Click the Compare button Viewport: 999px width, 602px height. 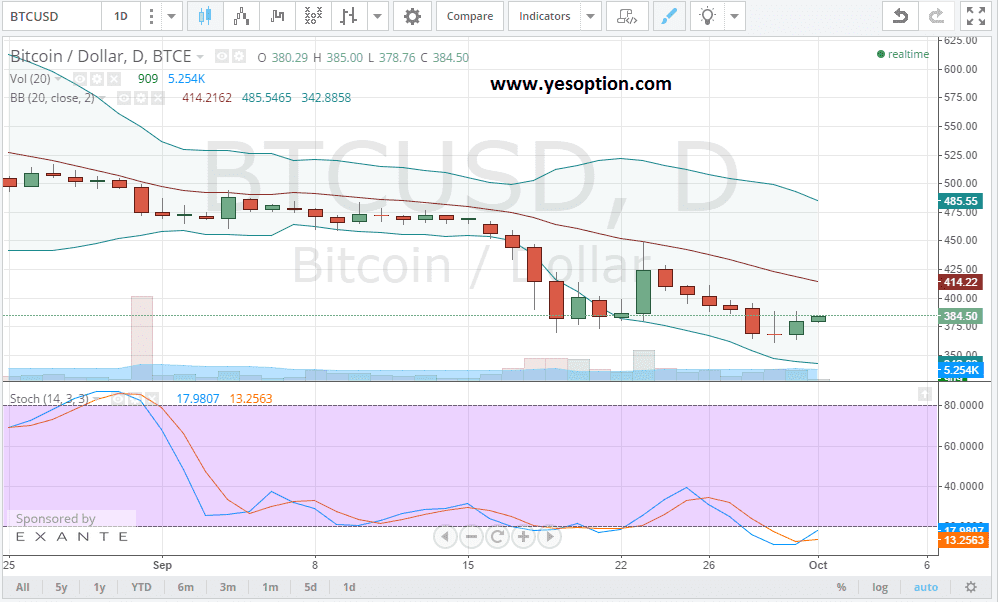pos(469,16)
